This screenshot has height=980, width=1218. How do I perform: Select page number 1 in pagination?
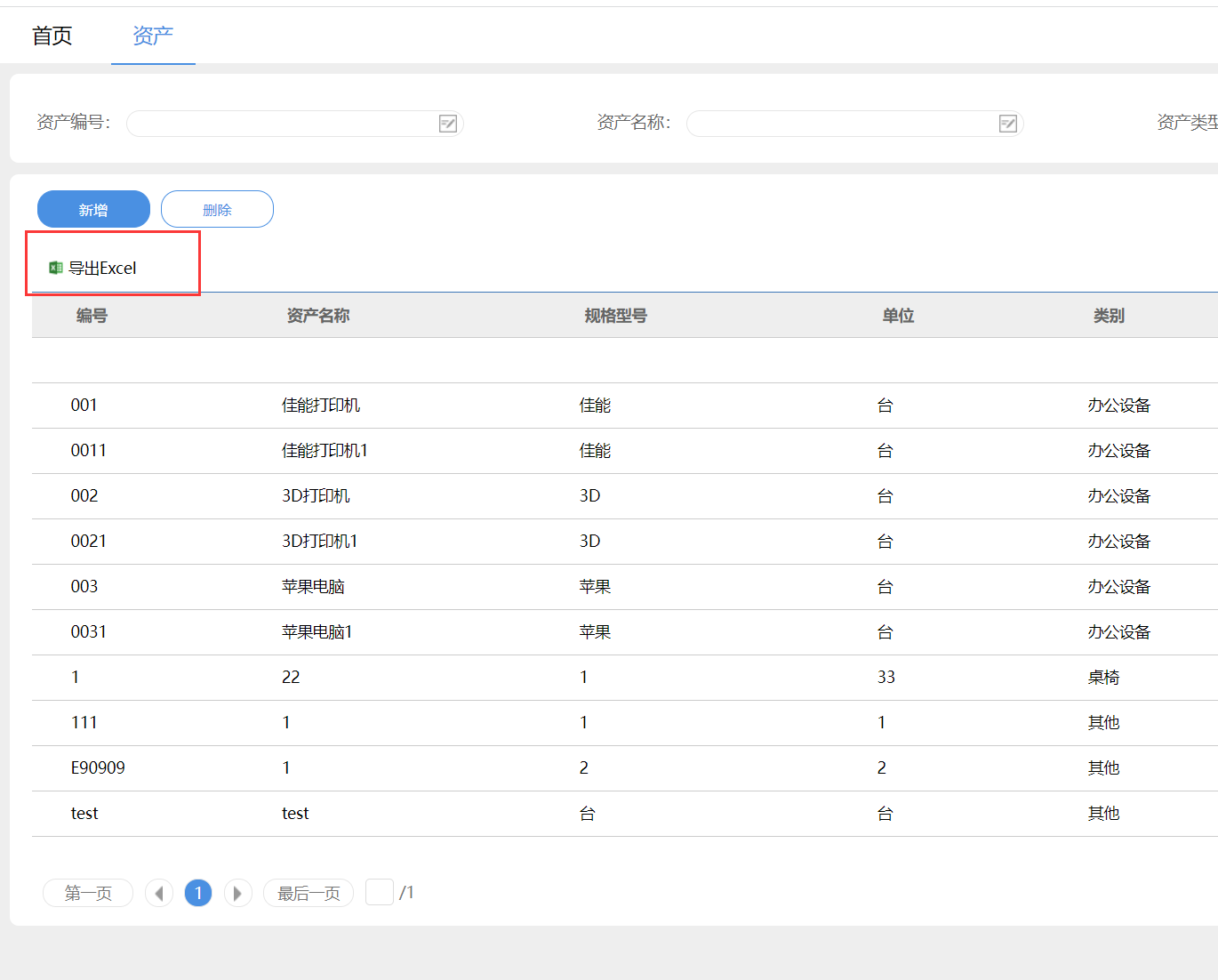pyautogui.click(x=198, y=893)
